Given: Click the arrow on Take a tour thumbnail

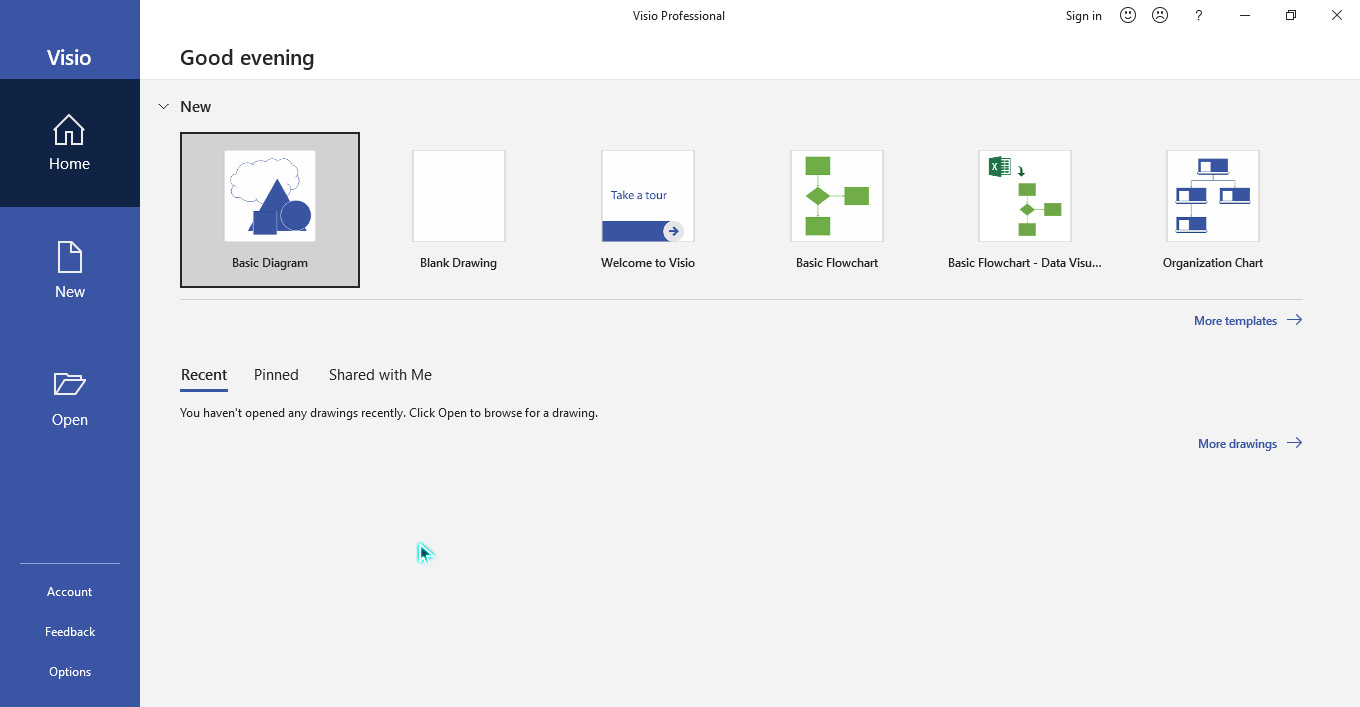Looking at the screenshot, I should pos(673,231).
